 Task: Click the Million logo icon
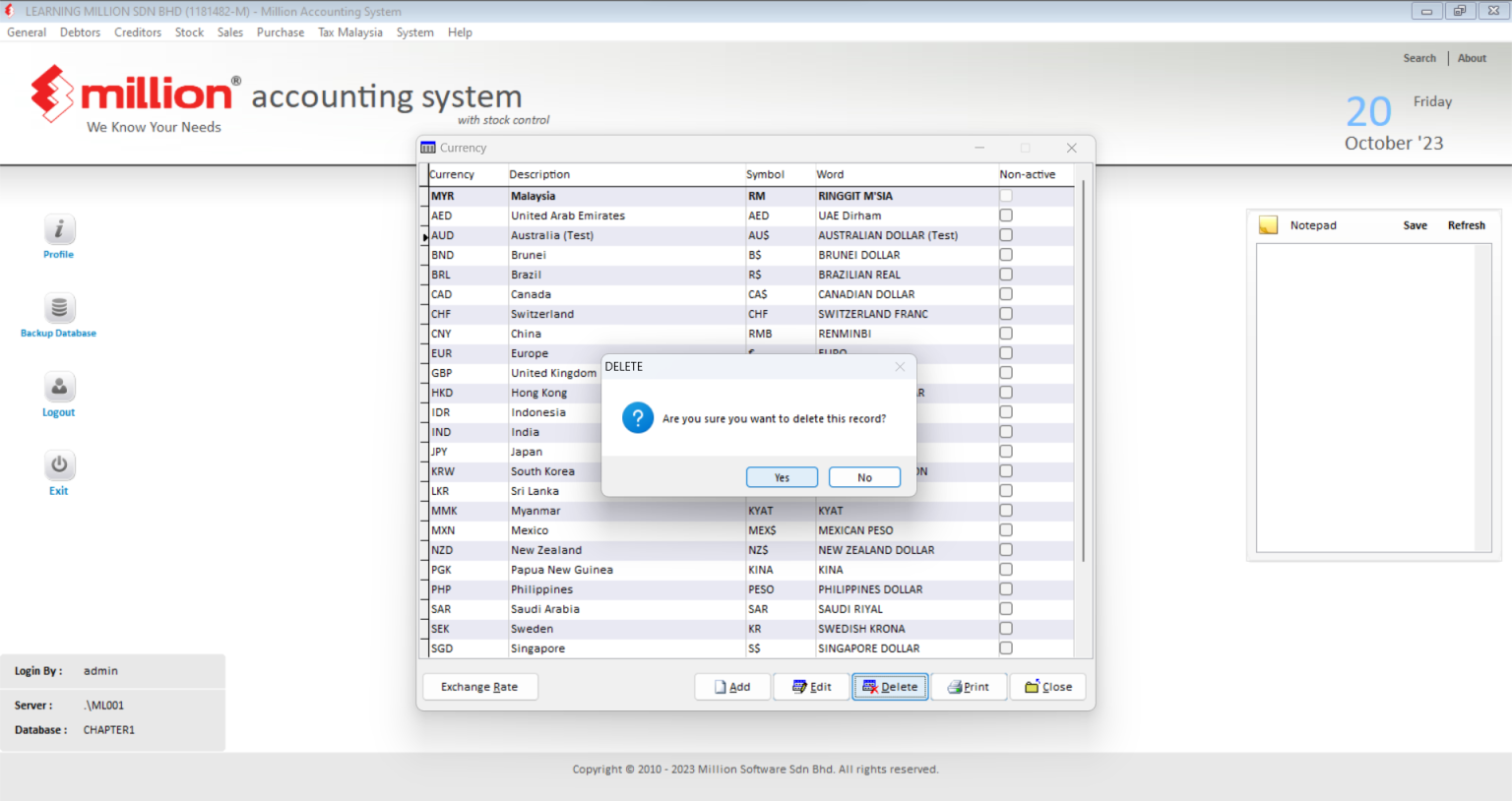pos(52,94)
